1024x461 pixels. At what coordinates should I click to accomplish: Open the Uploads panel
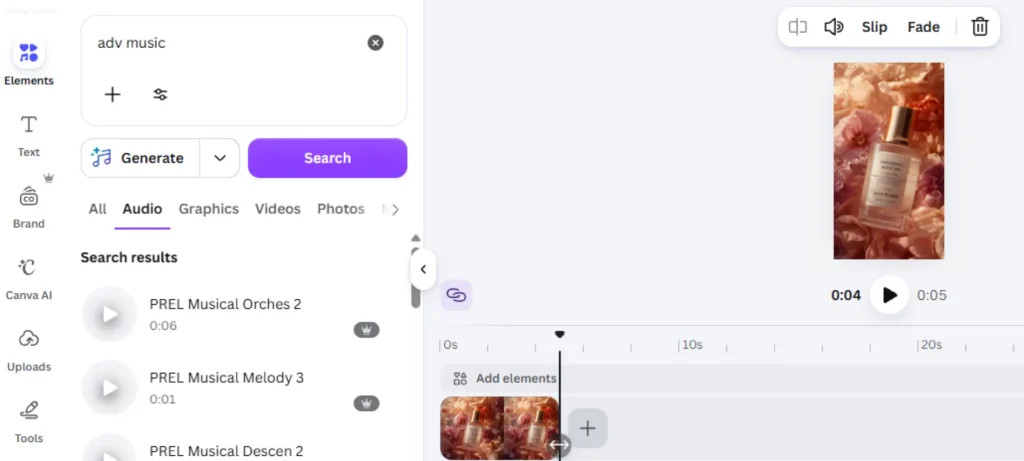pos(29,339)
